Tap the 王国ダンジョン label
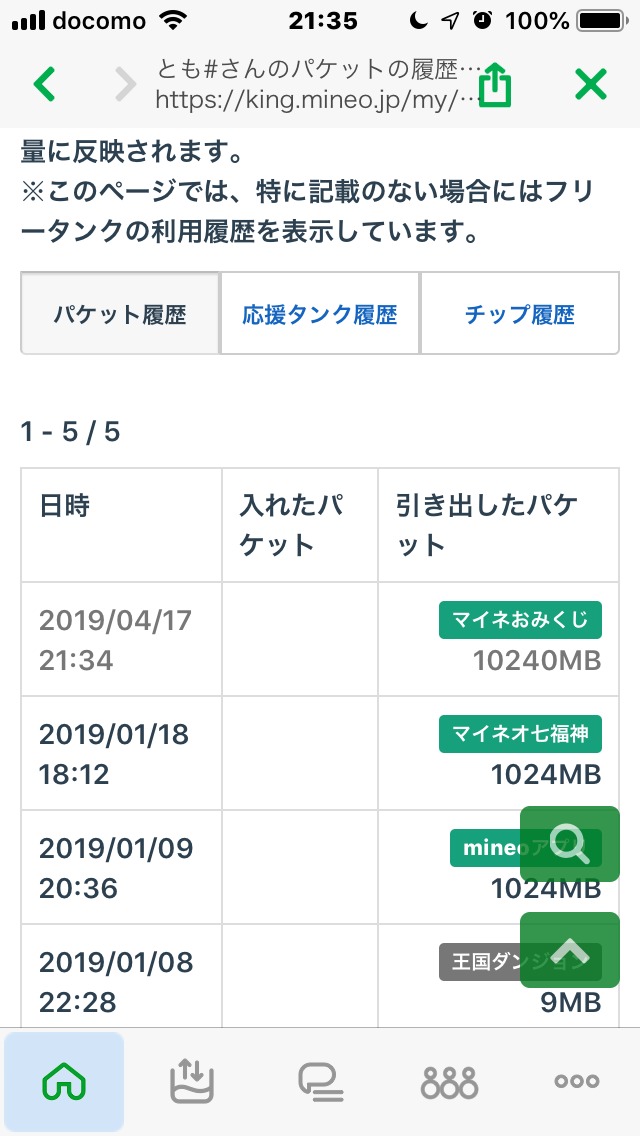640x1136 pixels. click(480, 962)
